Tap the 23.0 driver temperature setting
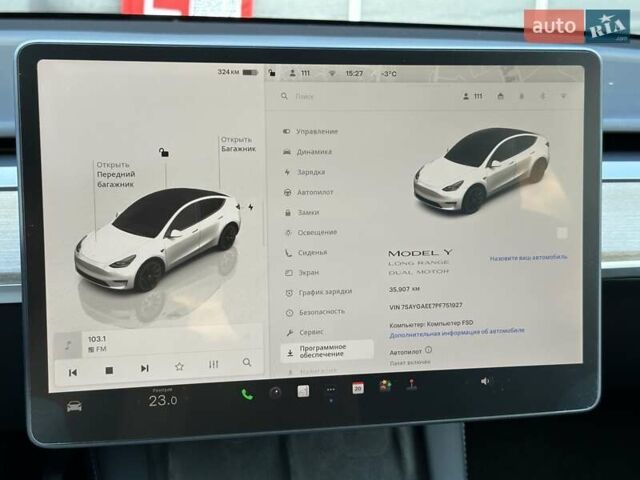Screen dimensions: 640x480 [162, 400]
